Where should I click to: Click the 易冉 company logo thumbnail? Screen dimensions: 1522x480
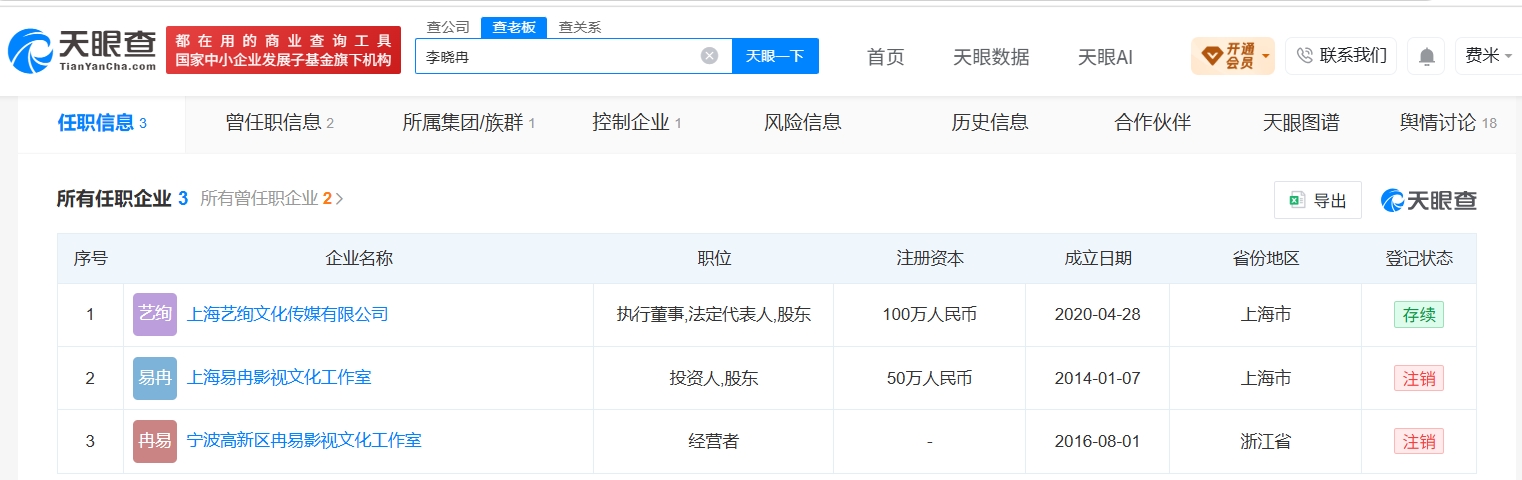click(155, 378)
